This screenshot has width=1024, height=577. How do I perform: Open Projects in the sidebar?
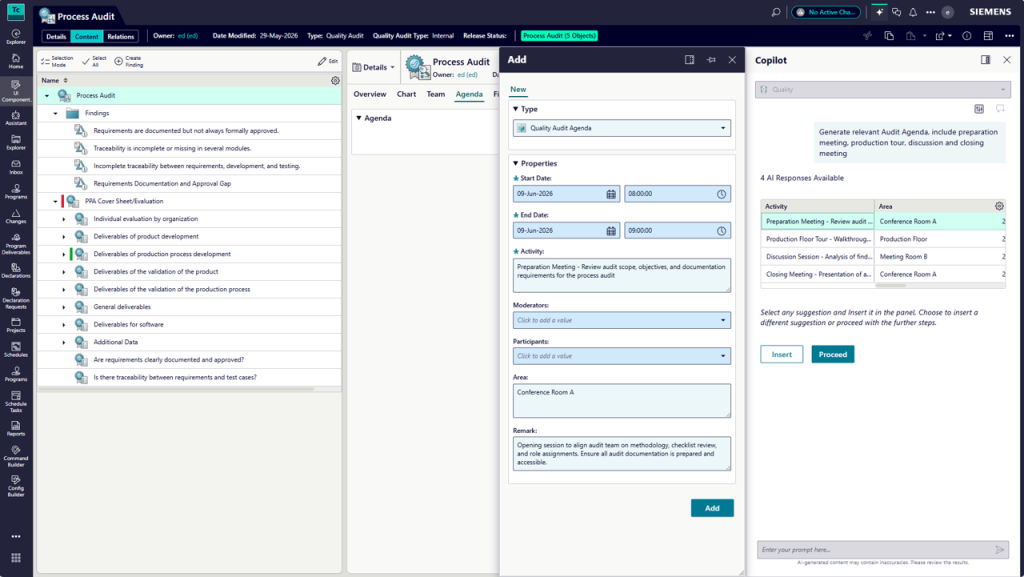[x=16, y=325]
